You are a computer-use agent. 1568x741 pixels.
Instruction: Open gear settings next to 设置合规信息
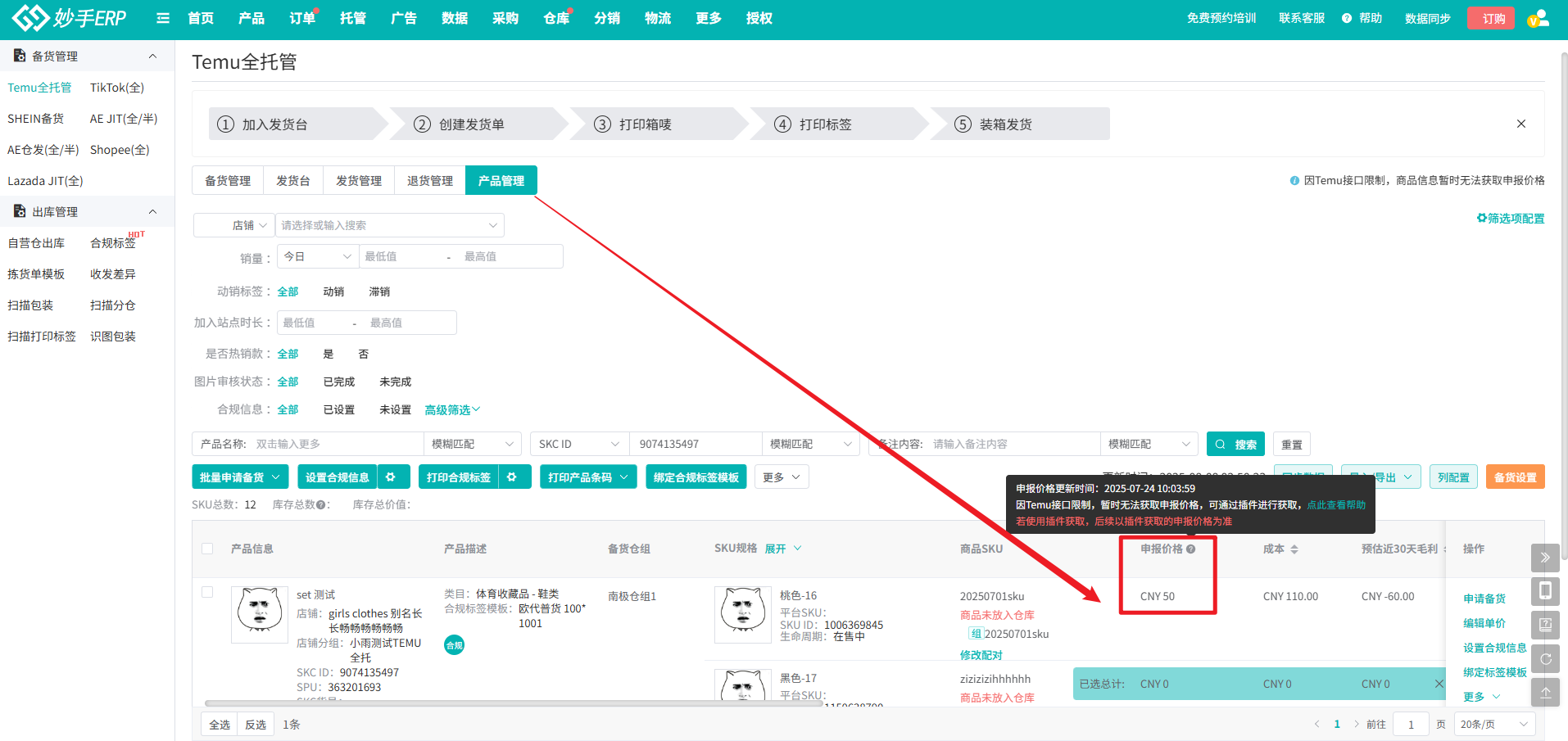(x=391, y=477)
